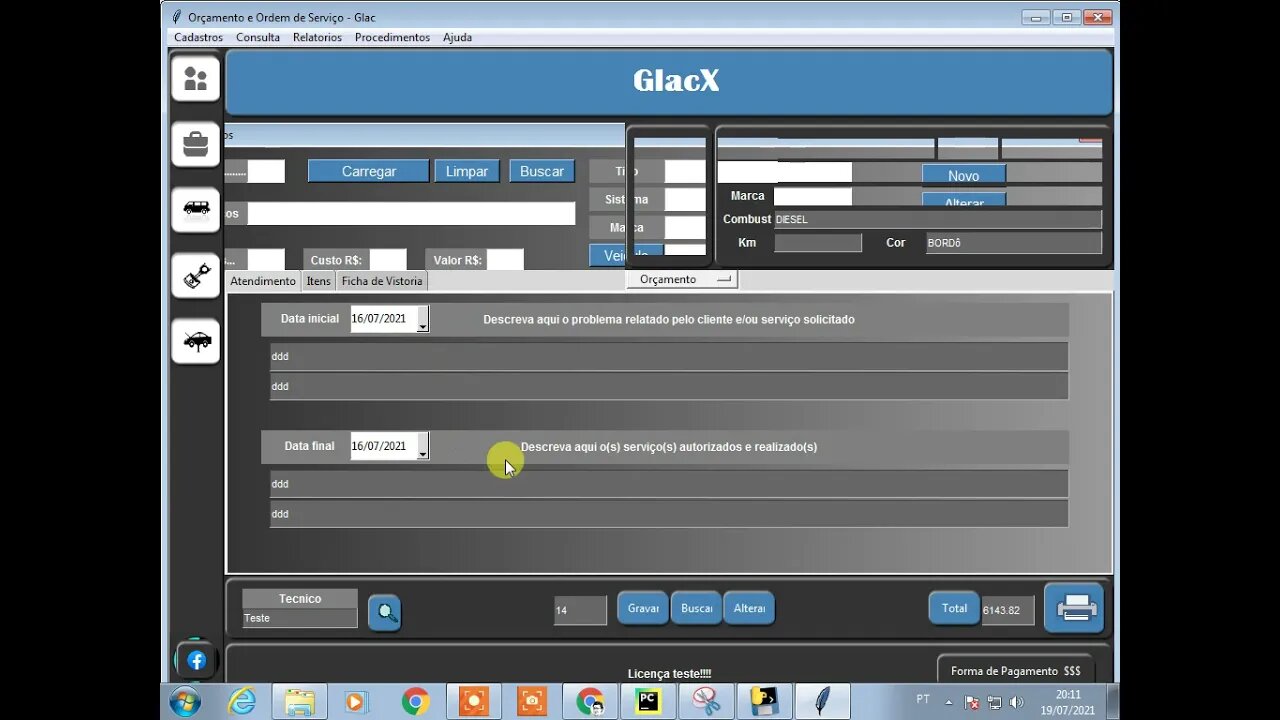
Task: Click second authorized services line field
Action: click(669, 514)
